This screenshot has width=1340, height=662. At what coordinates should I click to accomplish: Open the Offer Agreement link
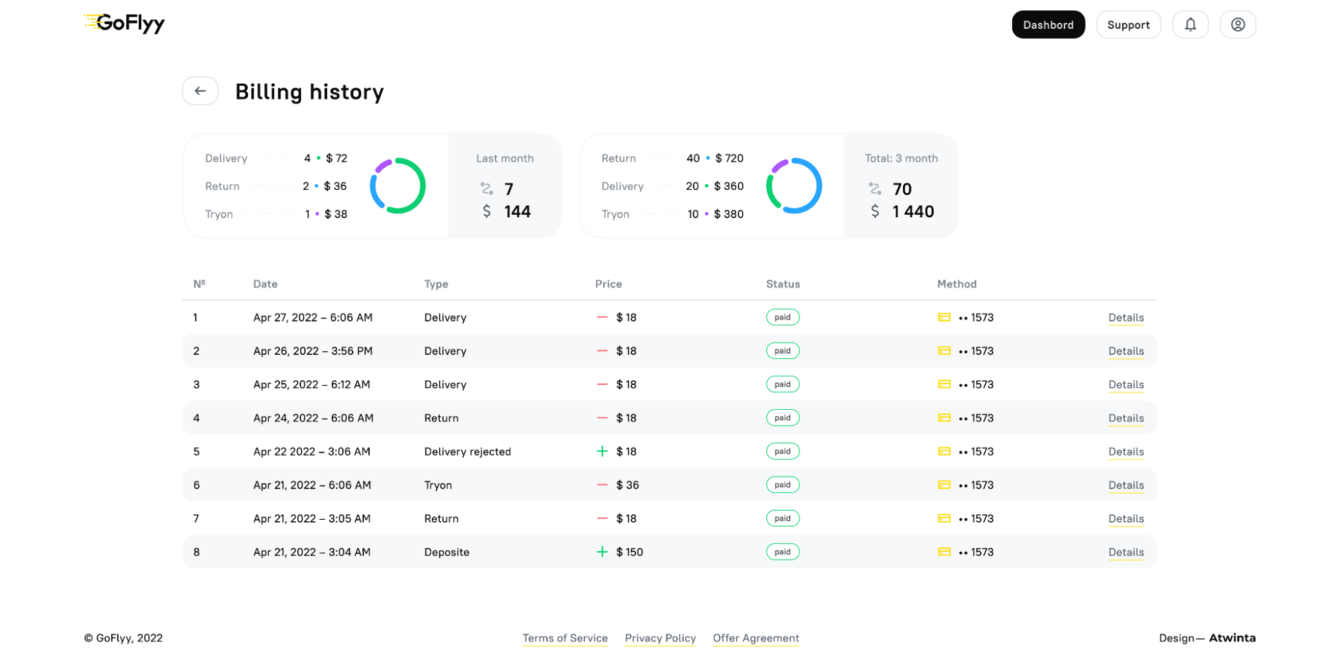(756, 638)
